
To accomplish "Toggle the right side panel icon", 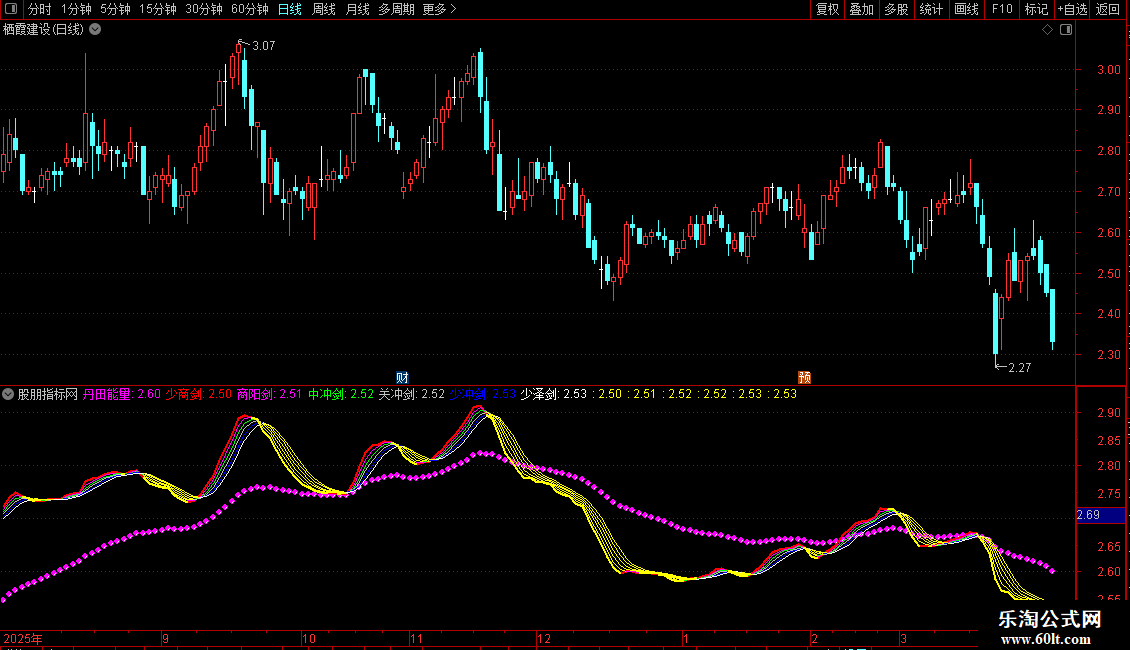I will coord(1066,30).
